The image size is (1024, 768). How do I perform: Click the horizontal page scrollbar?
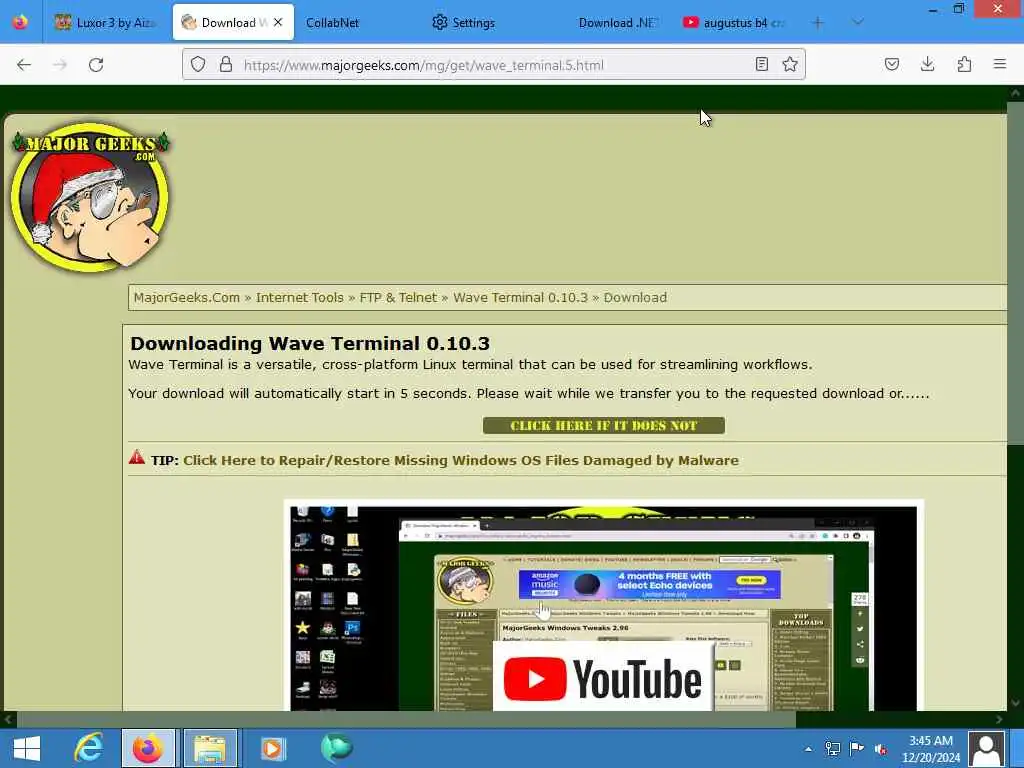[x=405, y=720]
